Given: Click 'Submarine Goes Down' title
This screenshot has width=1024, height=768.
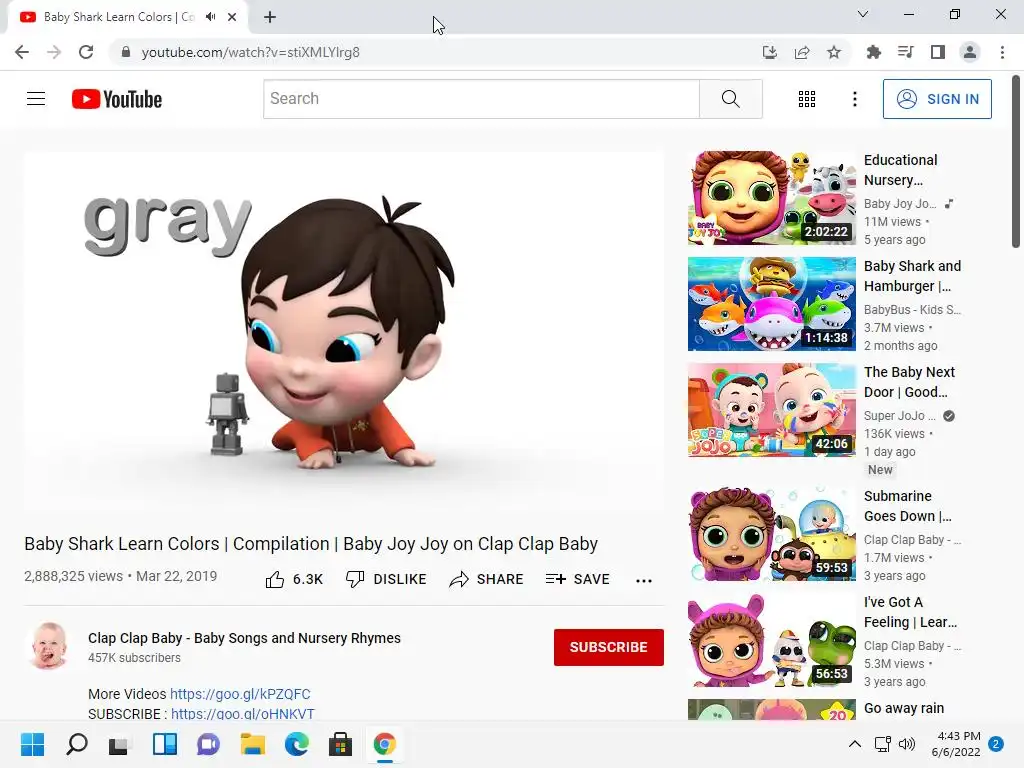Looking at the screenshot, I should point(908,506).
